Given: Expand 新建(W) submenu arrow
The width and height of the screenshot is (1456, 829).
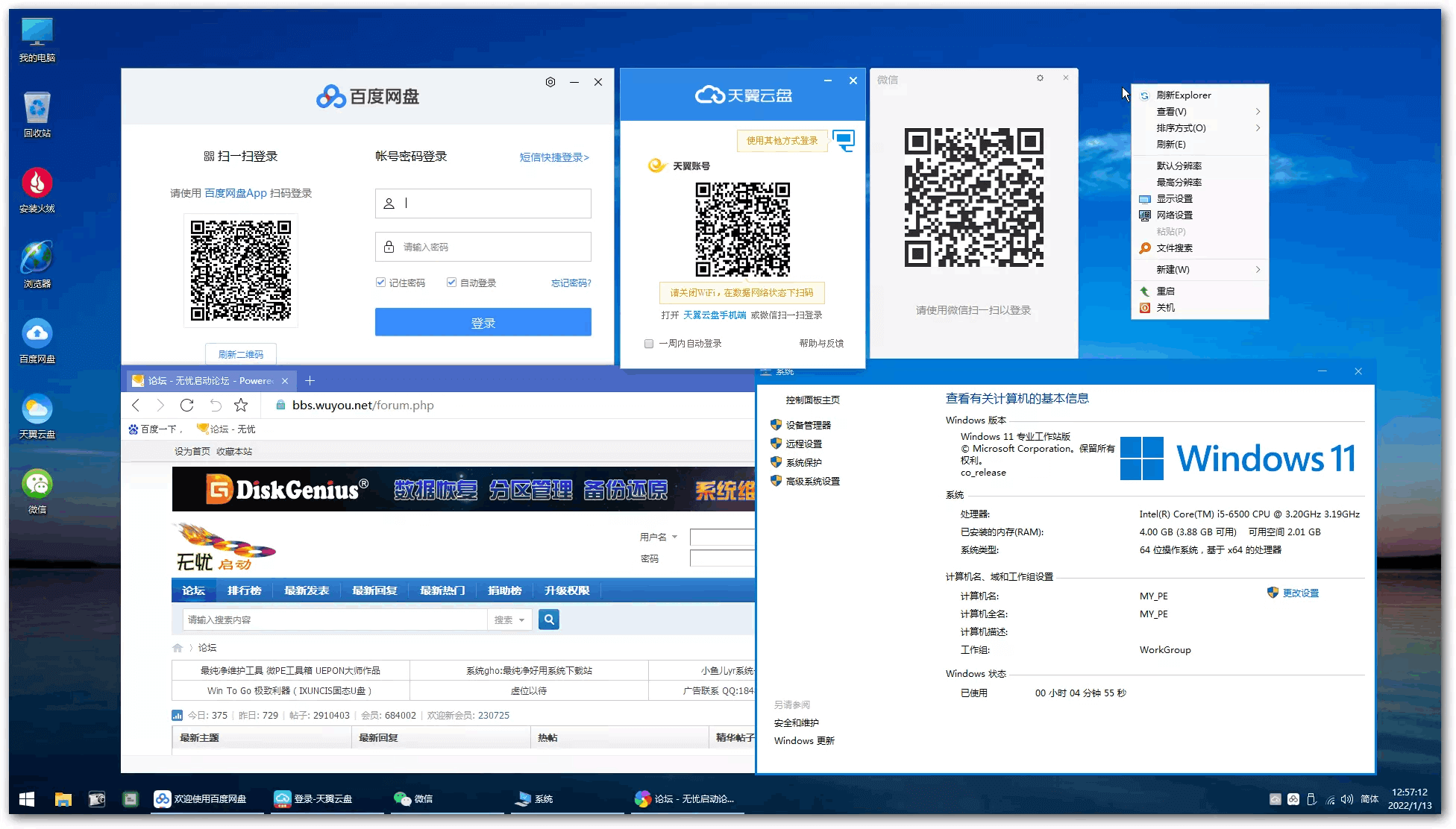Looking at the screenshot, I should [1258, 269].
